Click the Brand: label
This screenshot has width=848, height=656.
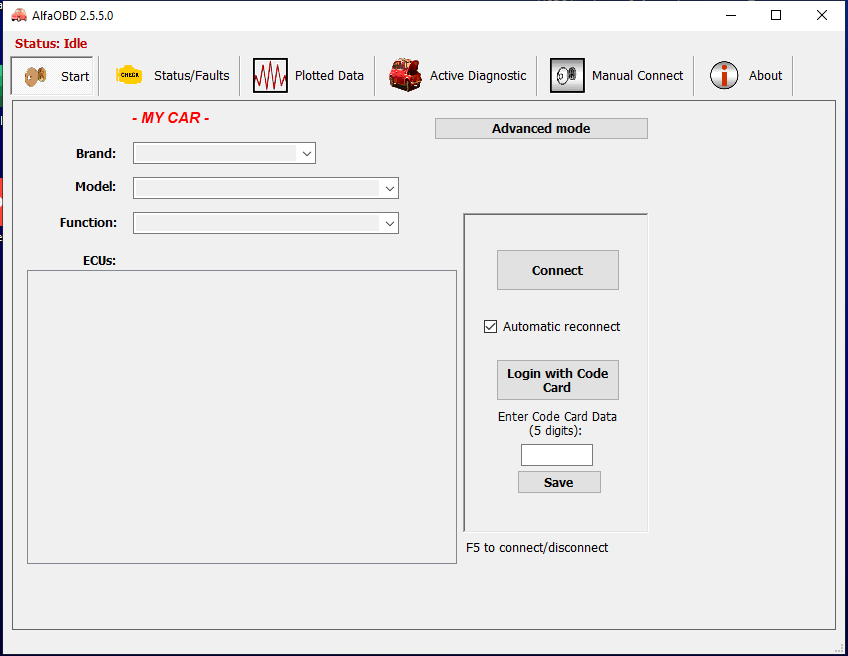(96, 154)
